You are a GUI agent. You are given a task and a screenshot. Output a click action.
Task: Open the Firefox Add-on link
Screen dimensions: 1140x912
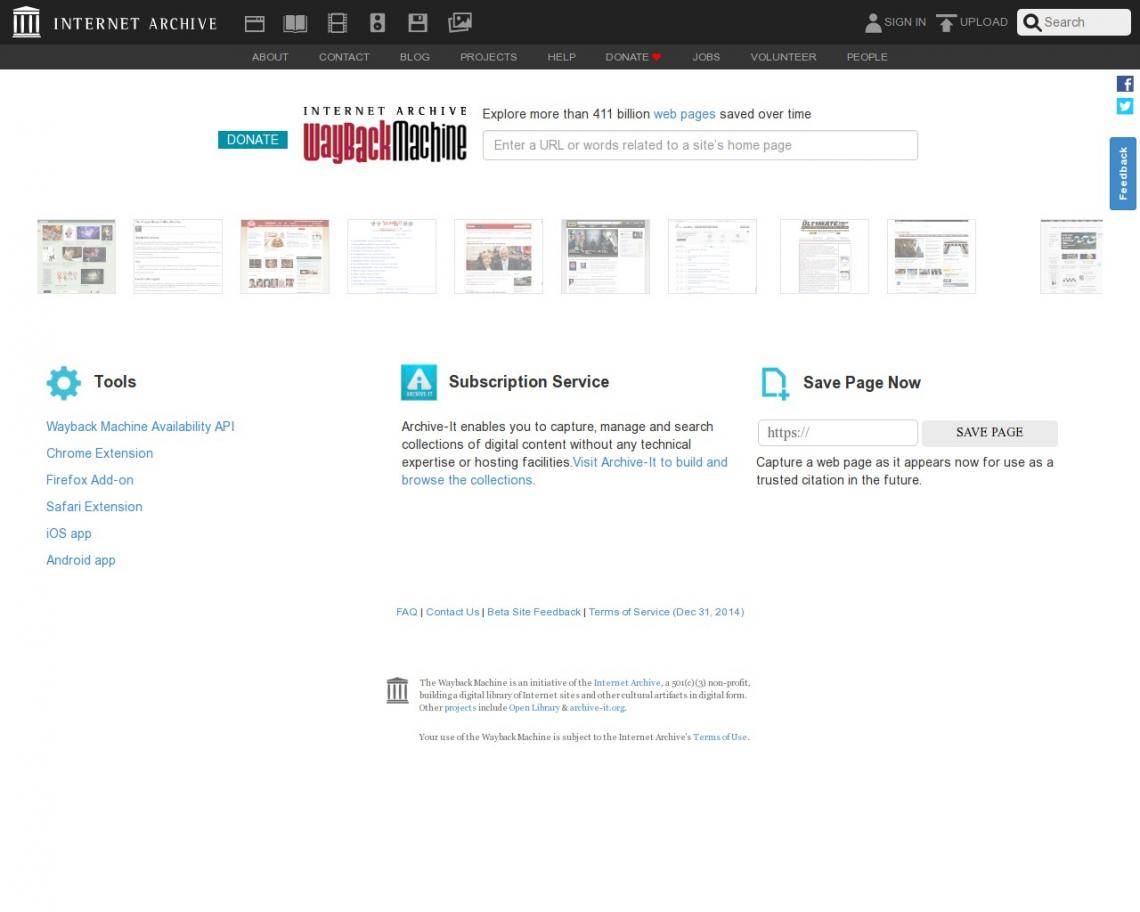coord(89,481)
